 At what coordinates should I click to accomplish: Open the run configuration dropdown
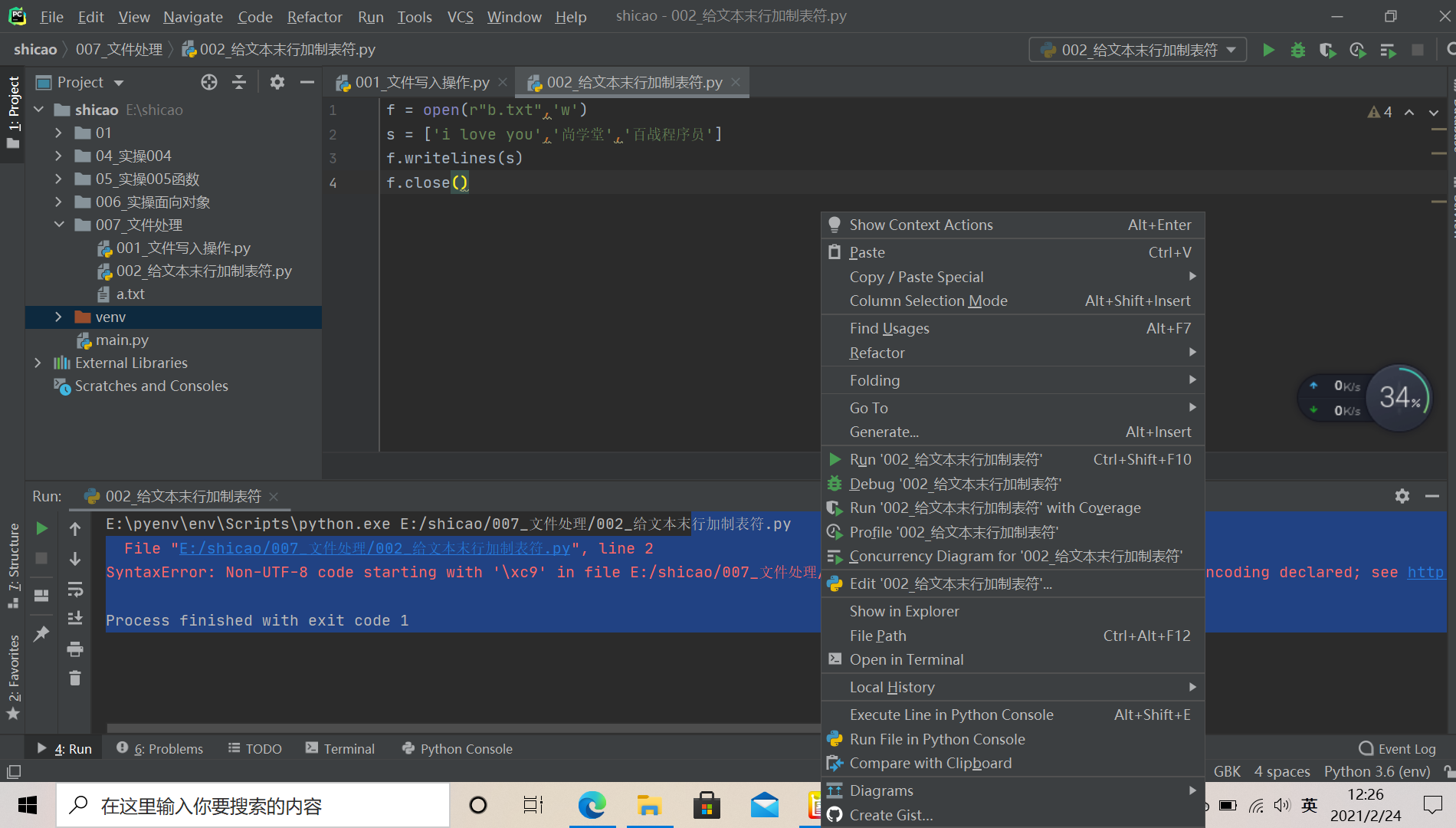click(x=1138, y=50)
